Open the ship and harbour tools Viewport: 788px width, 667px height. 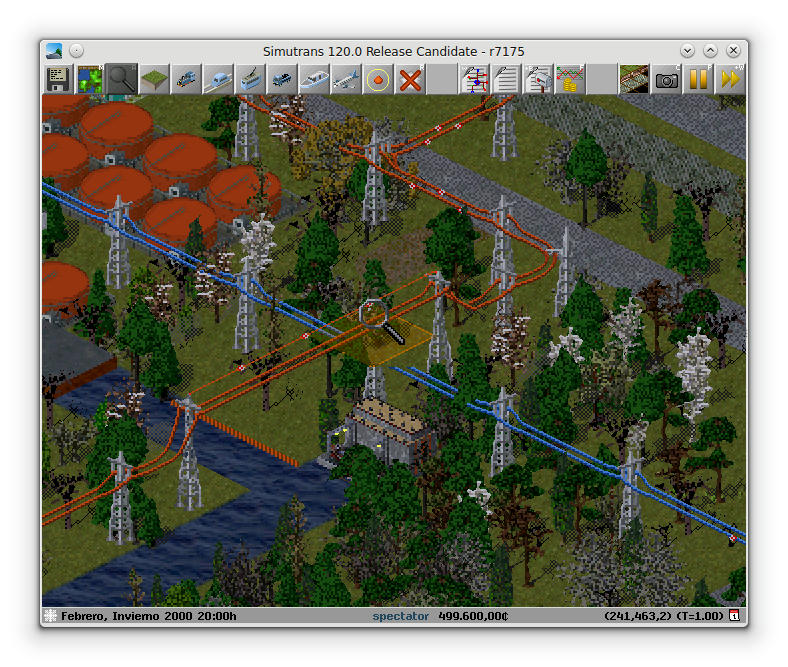tap(314, 79)
